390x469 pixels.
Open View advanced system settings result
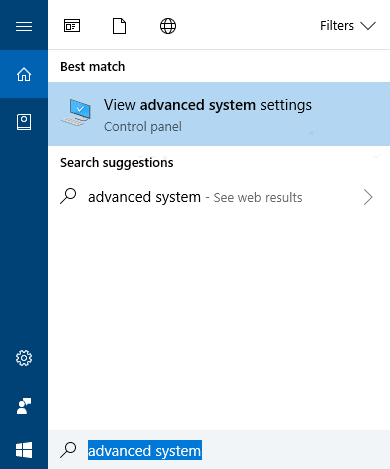click(219, 114)
